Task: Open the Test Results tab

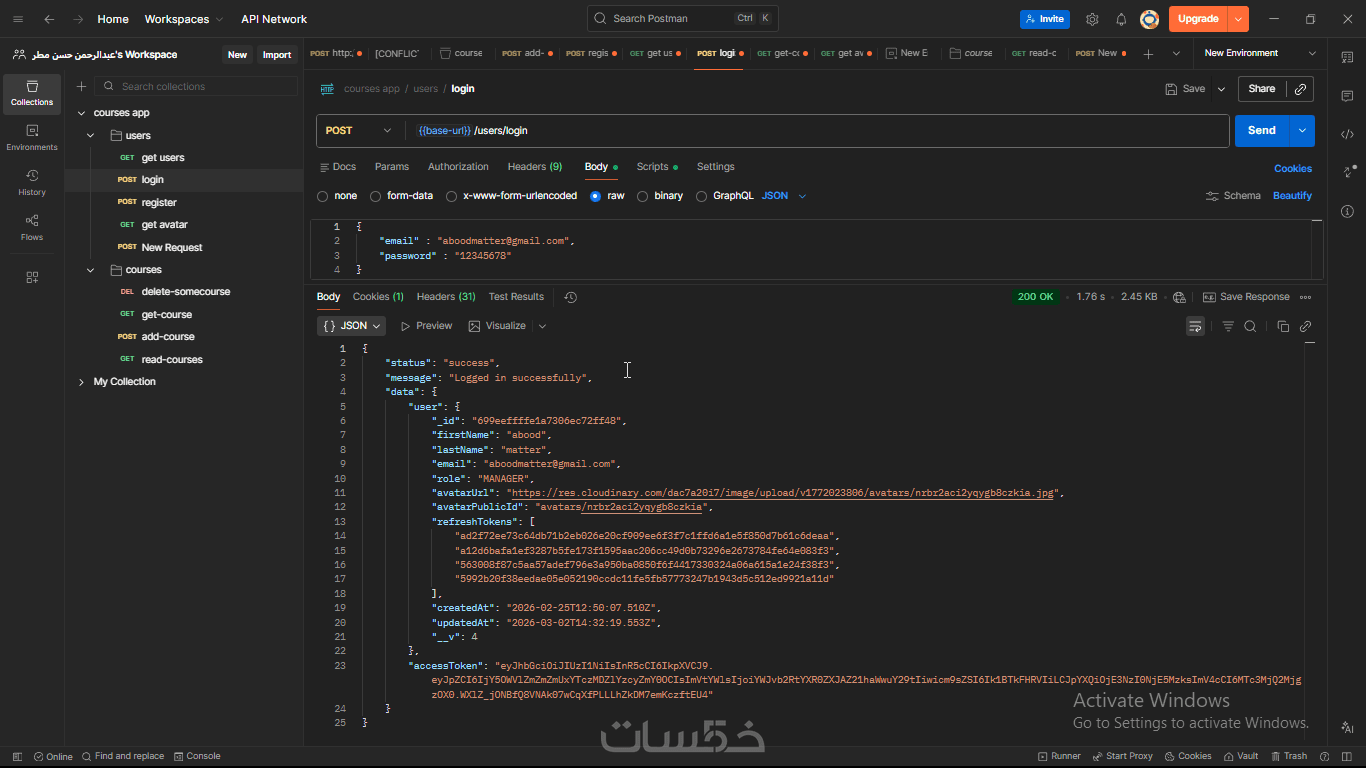Action: [x=516, y=297]
